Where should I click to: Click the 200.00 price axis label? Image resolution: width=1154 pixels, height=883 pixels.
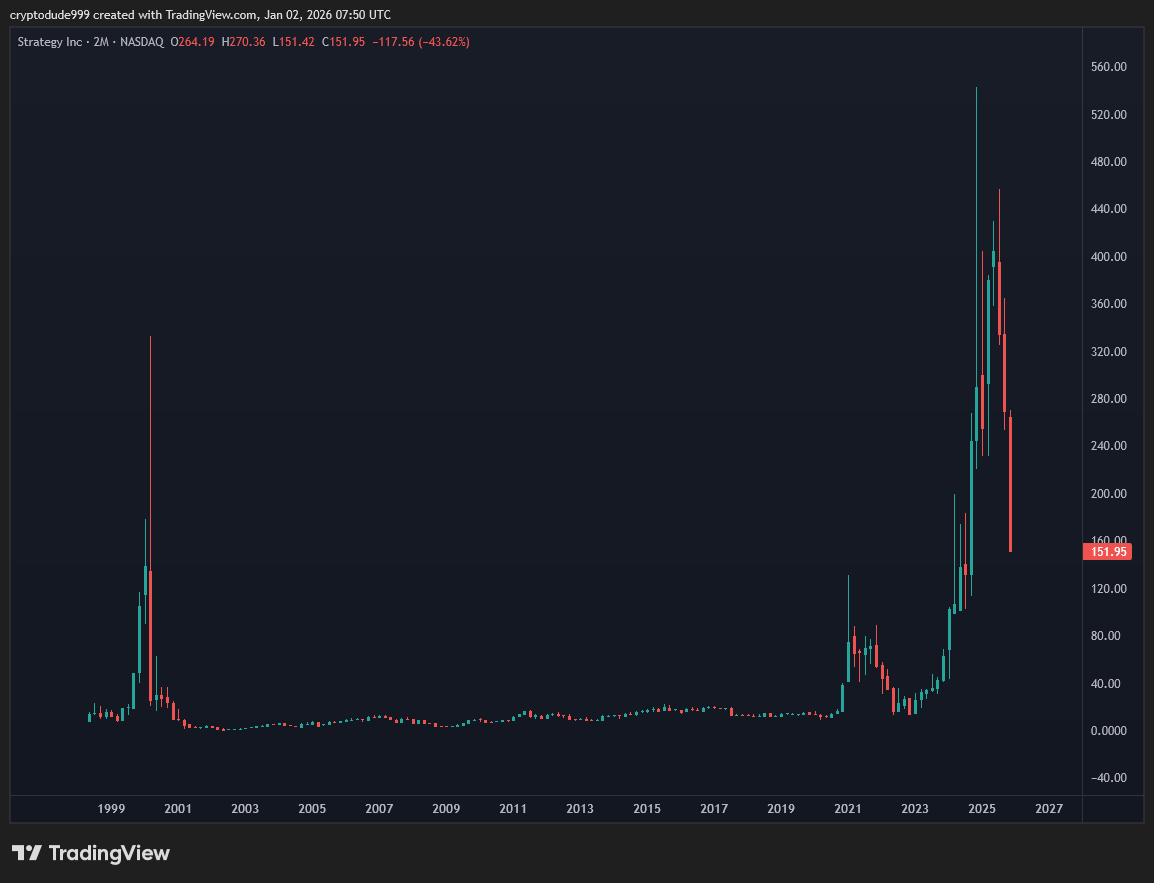1108,494
